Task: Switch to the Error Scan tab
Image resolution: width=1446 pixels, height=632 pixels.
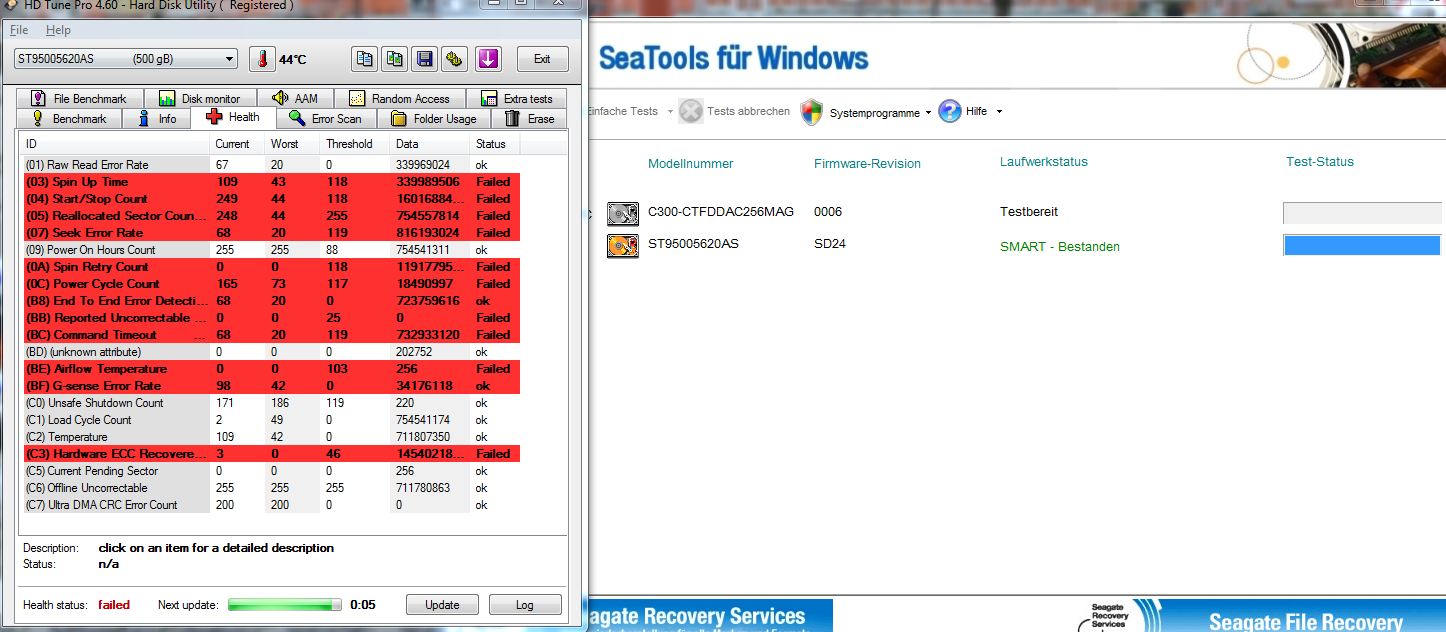Action: tap(326, 118)
